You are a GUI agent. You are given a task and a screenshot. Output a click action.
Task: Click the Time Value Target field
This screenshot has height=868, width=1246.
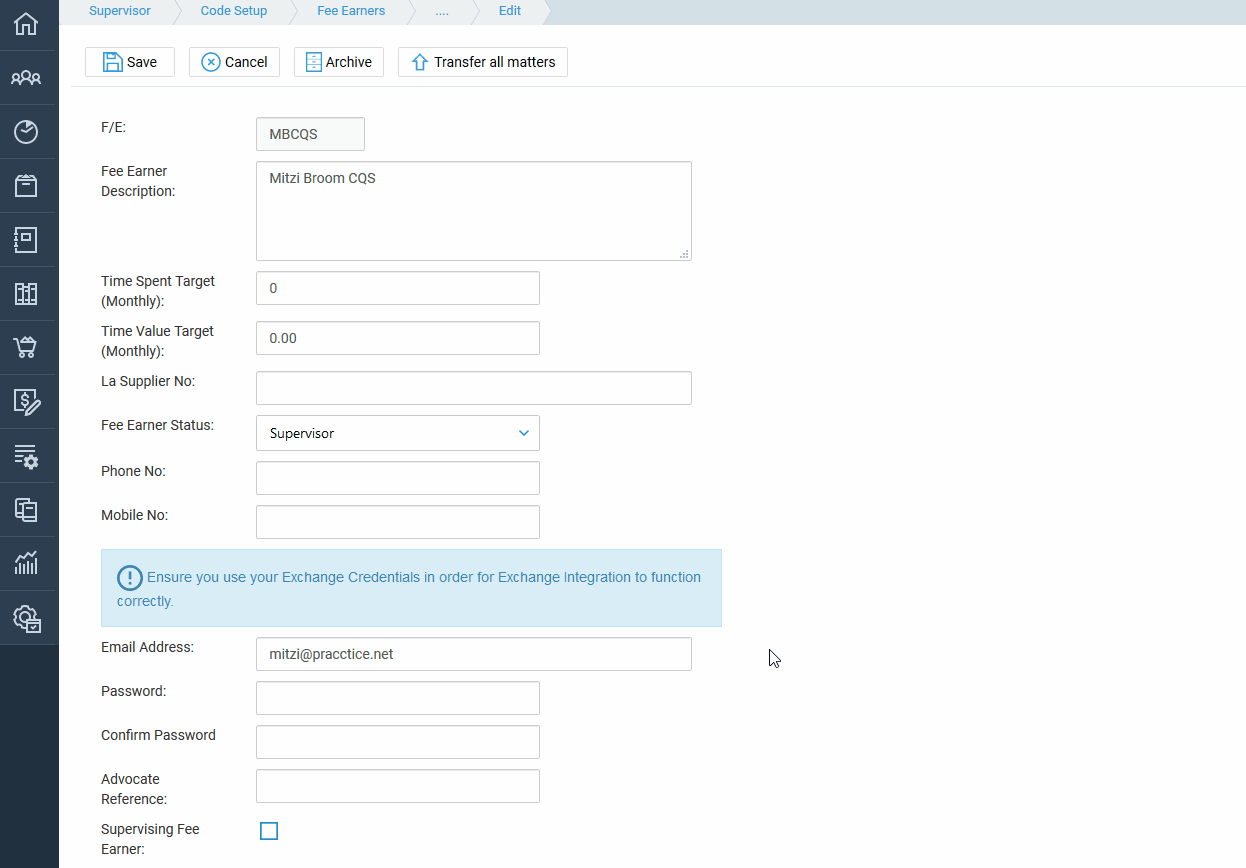point(398,338)
